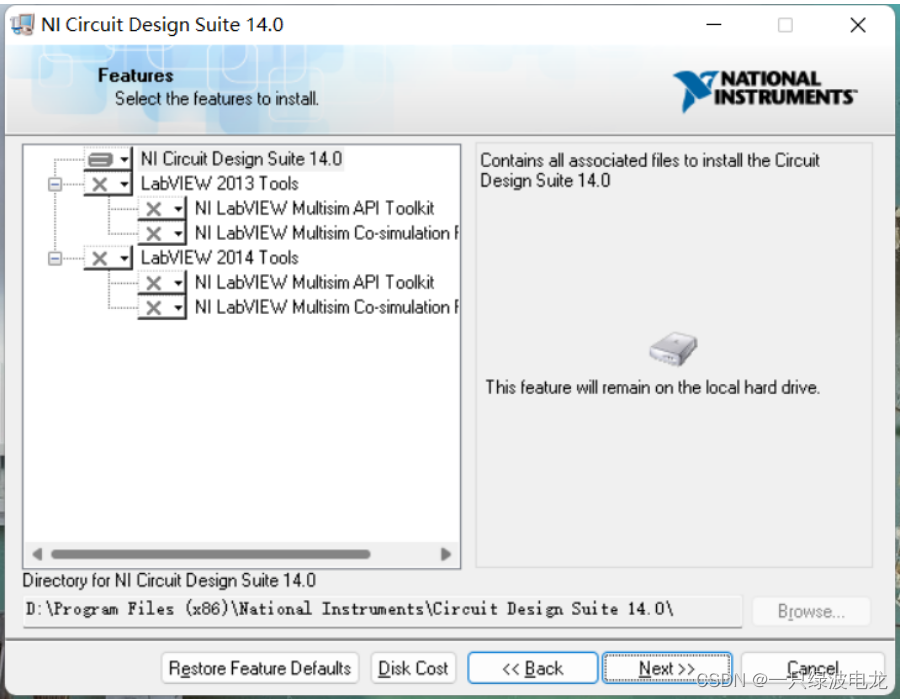This screenshot has width=903, height=699.
Task: Close the installer window
Action: 858,25
